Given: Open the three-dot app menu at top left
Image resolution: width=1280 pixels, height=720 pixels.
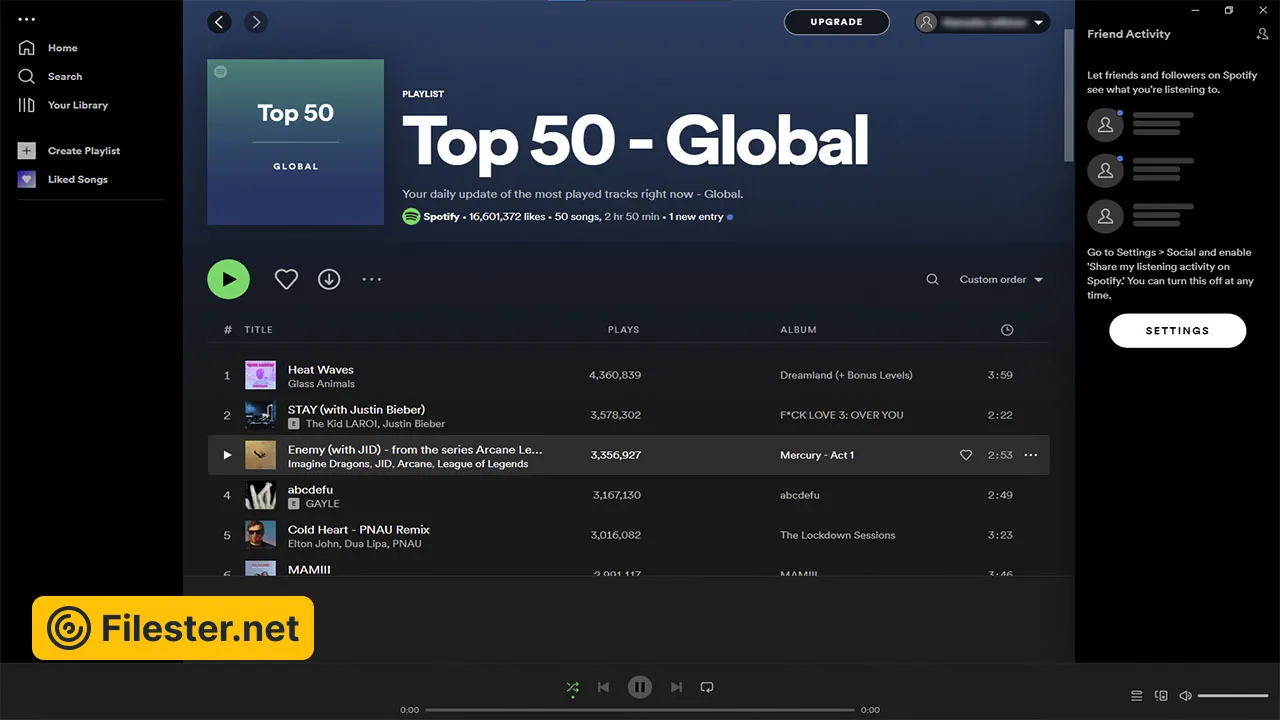Looking at the screenshot, I should tap(26, 18).
